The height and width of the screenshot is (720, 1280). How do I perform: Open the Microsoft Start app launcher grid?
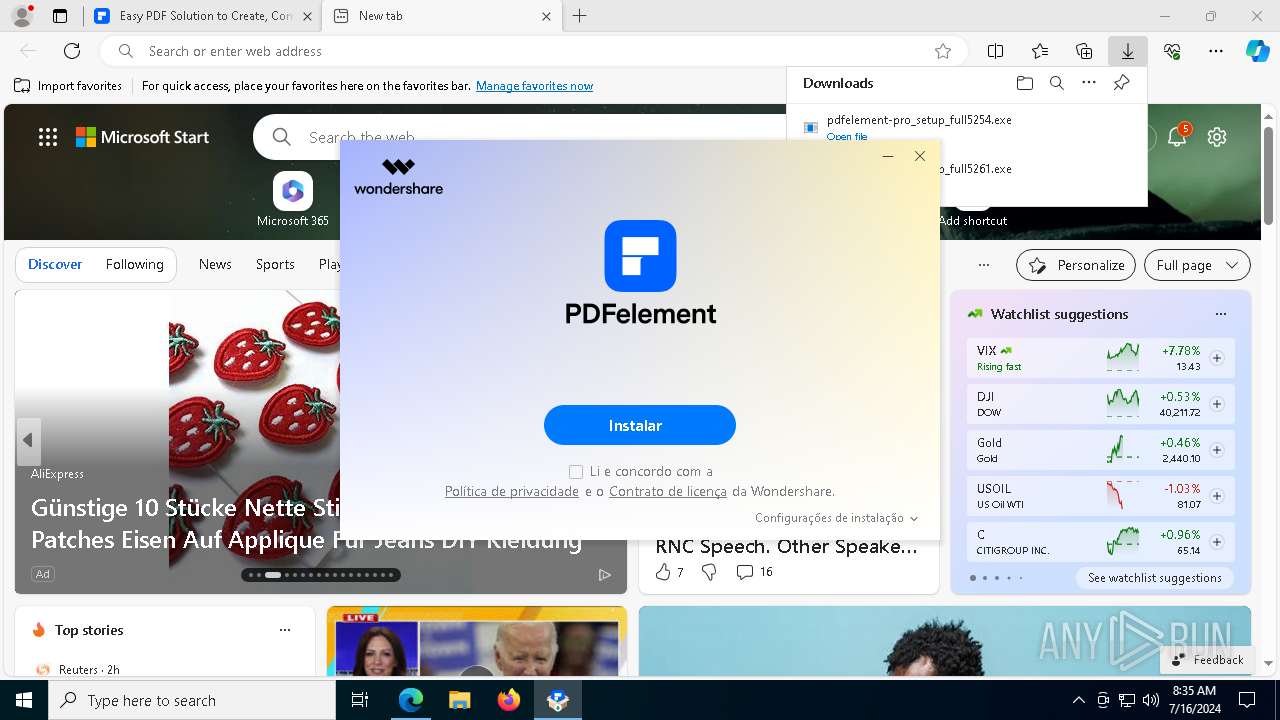coord(48,137)
